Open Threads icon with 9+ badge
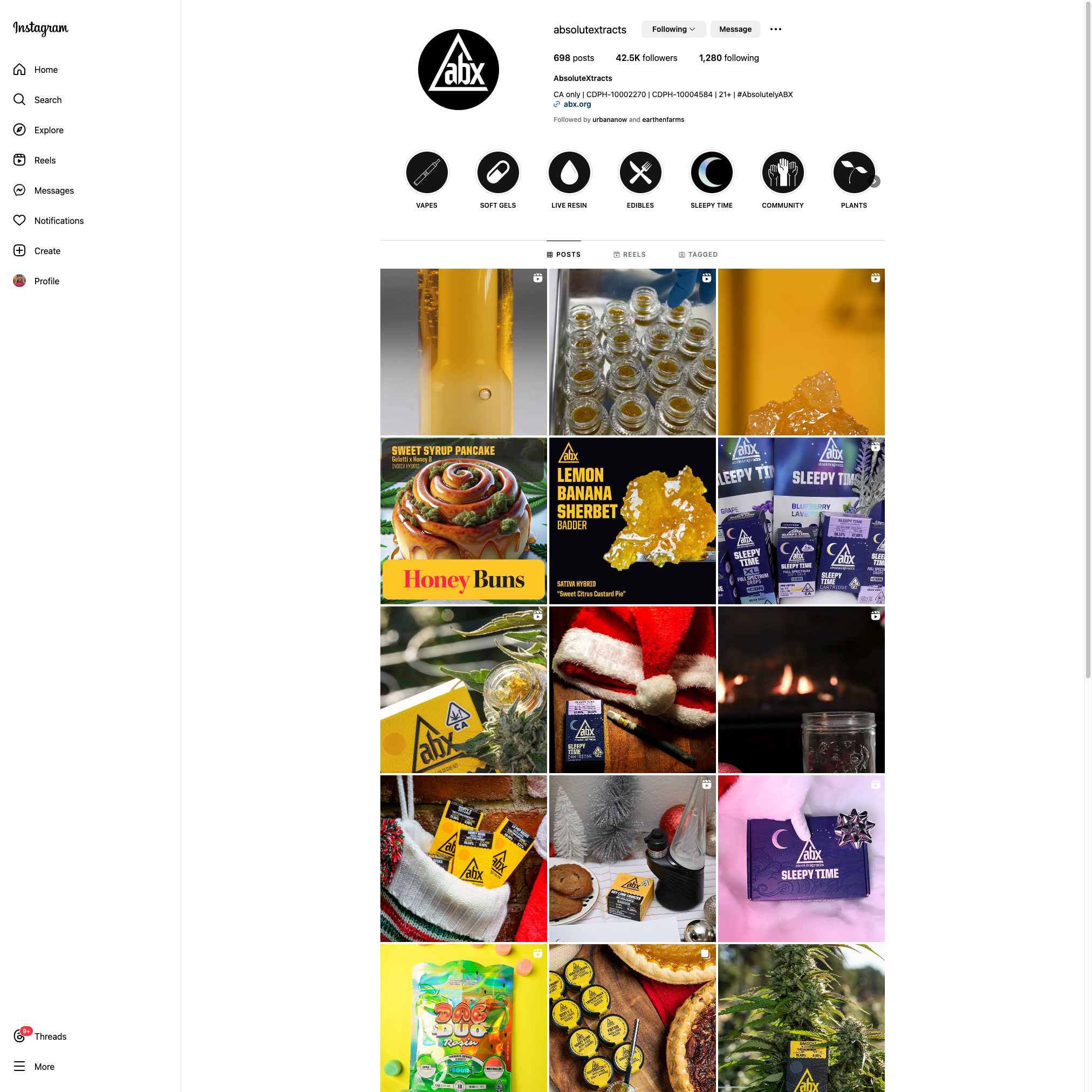Screen dimensions: 1092x1092 click(20, 1035)
